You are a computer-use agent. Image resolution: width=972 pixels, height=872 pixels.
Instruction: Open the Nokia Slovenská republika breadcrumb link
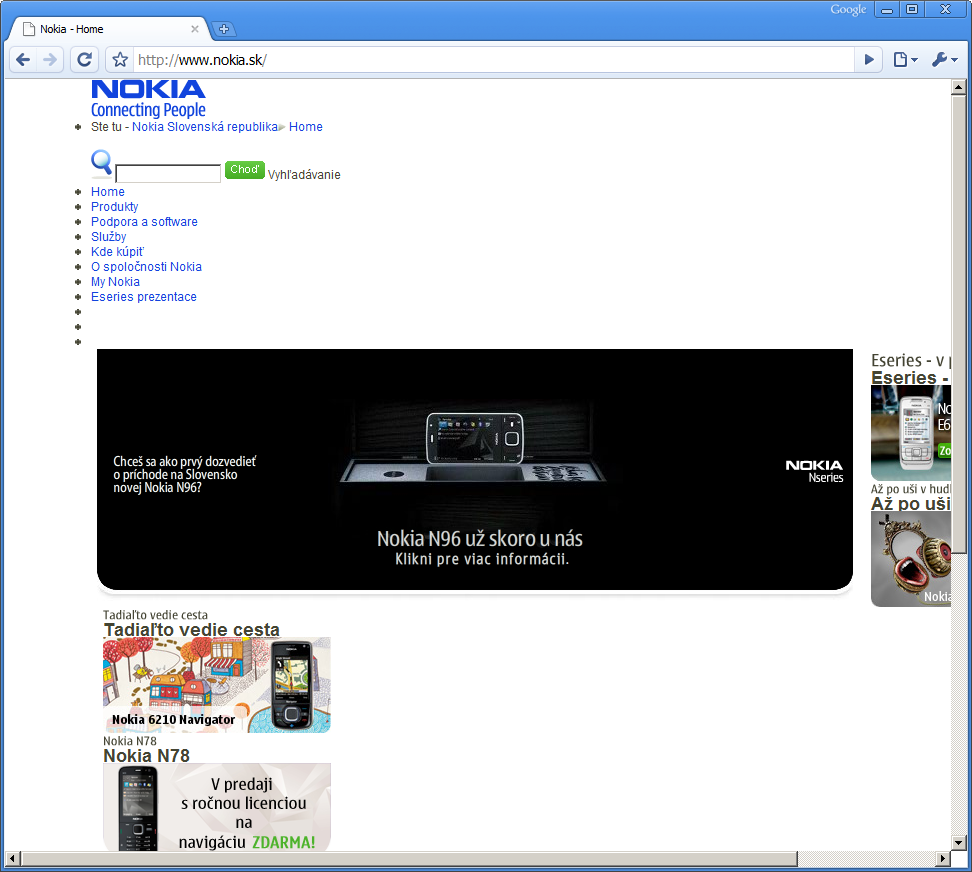coord(205,126)
